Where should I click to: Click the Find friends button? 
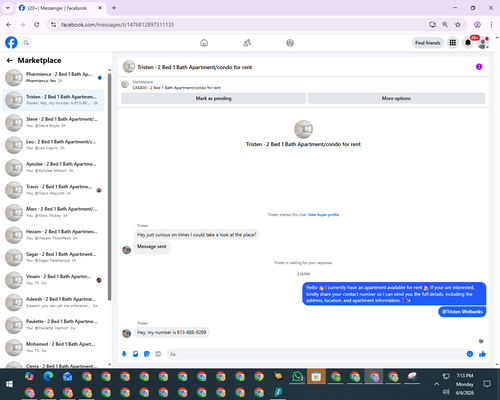coord(428,43)
